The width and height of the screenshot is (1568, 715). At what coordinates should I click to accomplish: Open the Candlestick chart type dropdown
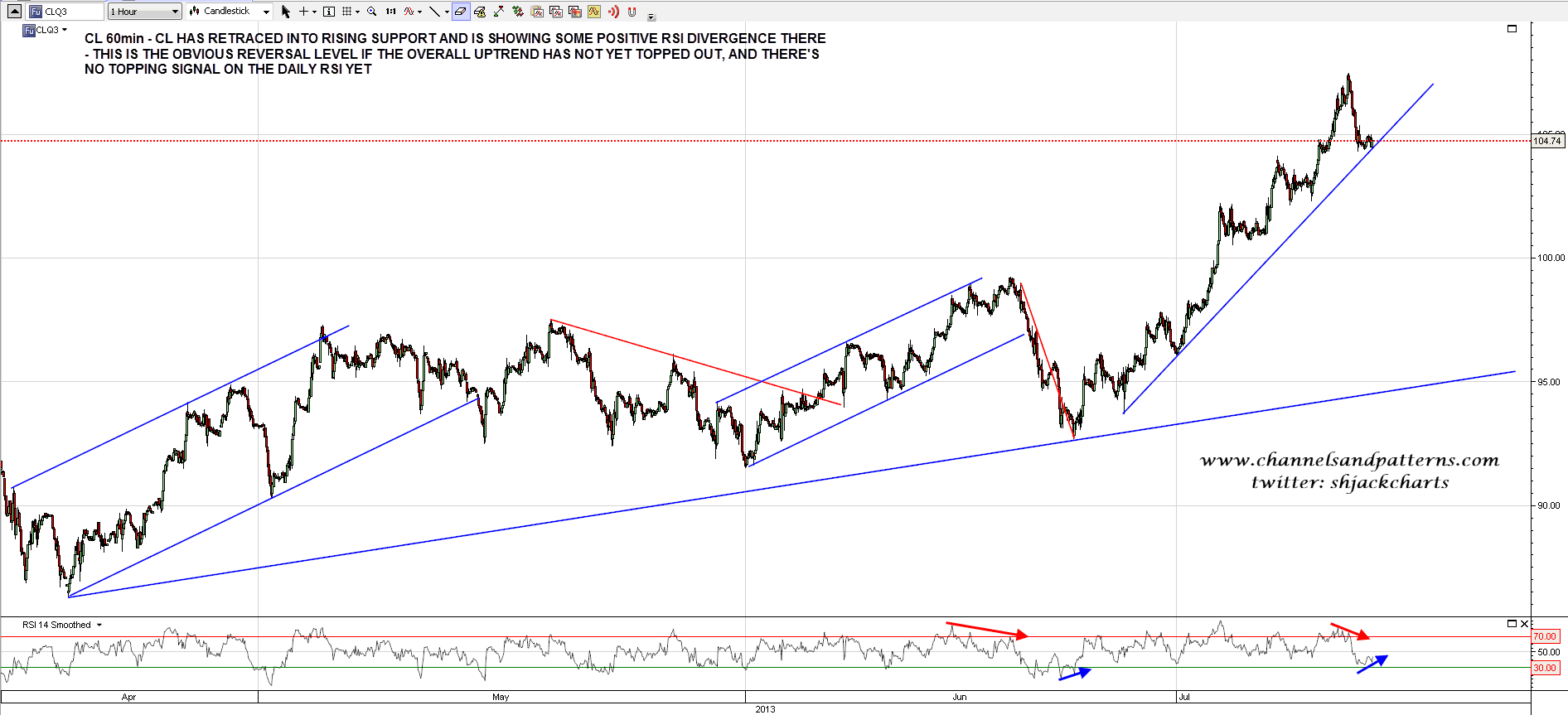click(x=230, y=12)
